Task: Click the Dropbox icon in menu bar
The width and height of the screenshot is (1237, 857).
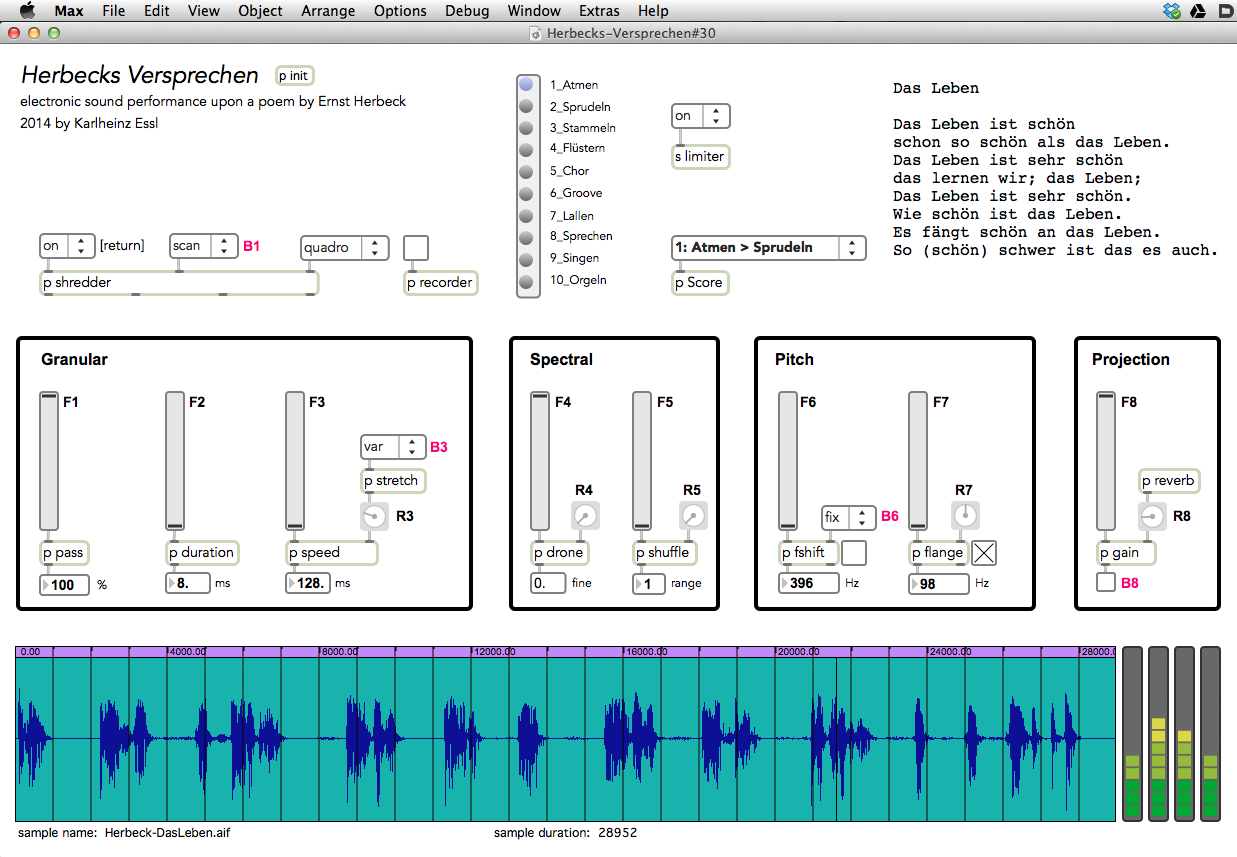Action: coord(1173,11)
